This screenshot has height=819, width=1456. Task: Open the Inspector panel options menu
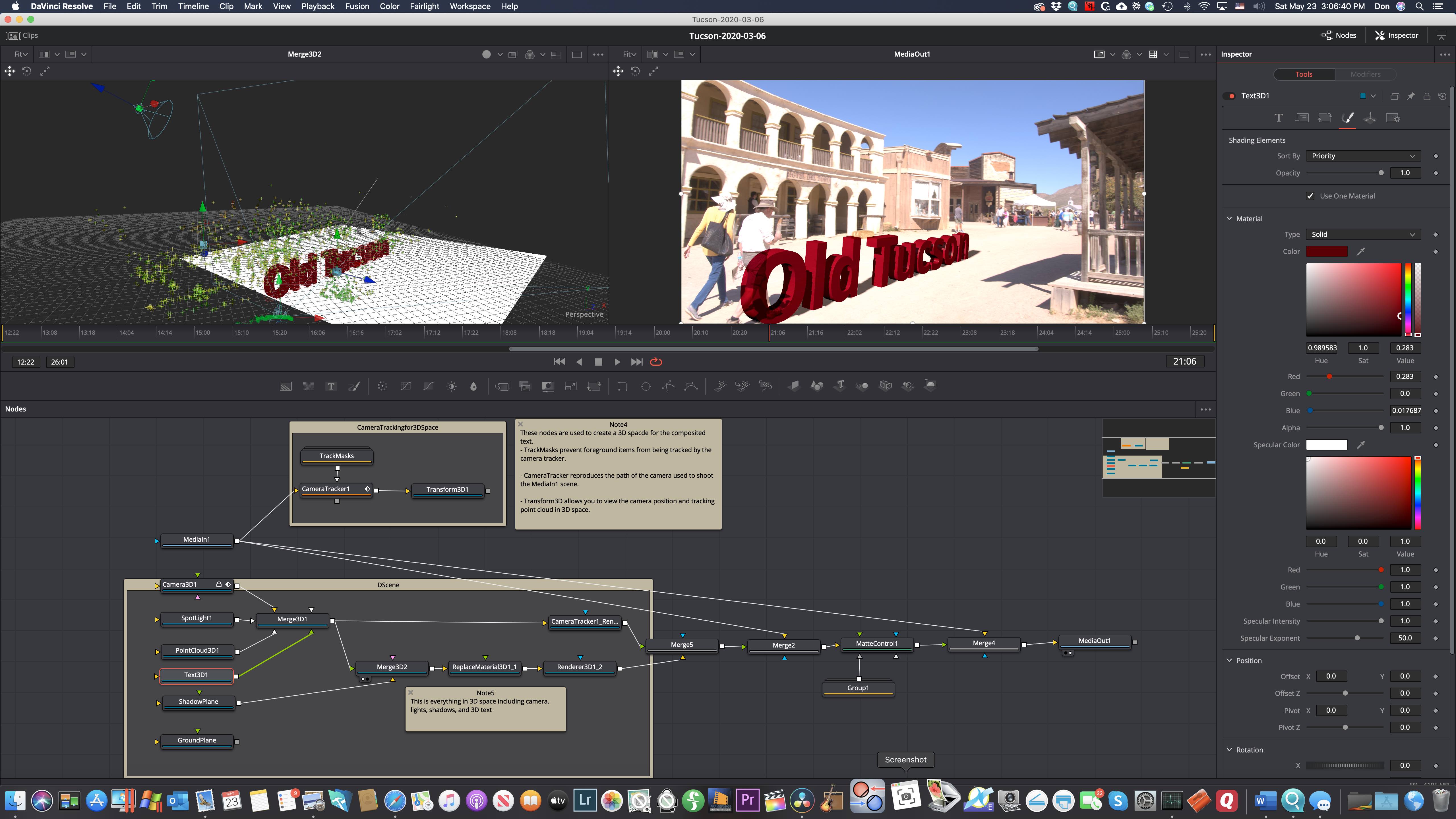tap(1445, 54)
